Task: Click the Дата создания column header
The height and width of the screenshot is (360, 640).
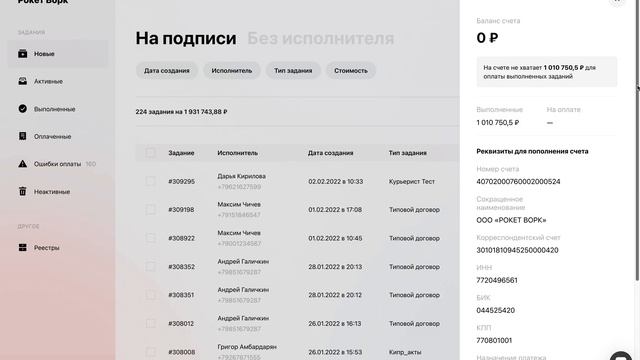Action: (330, 153)
